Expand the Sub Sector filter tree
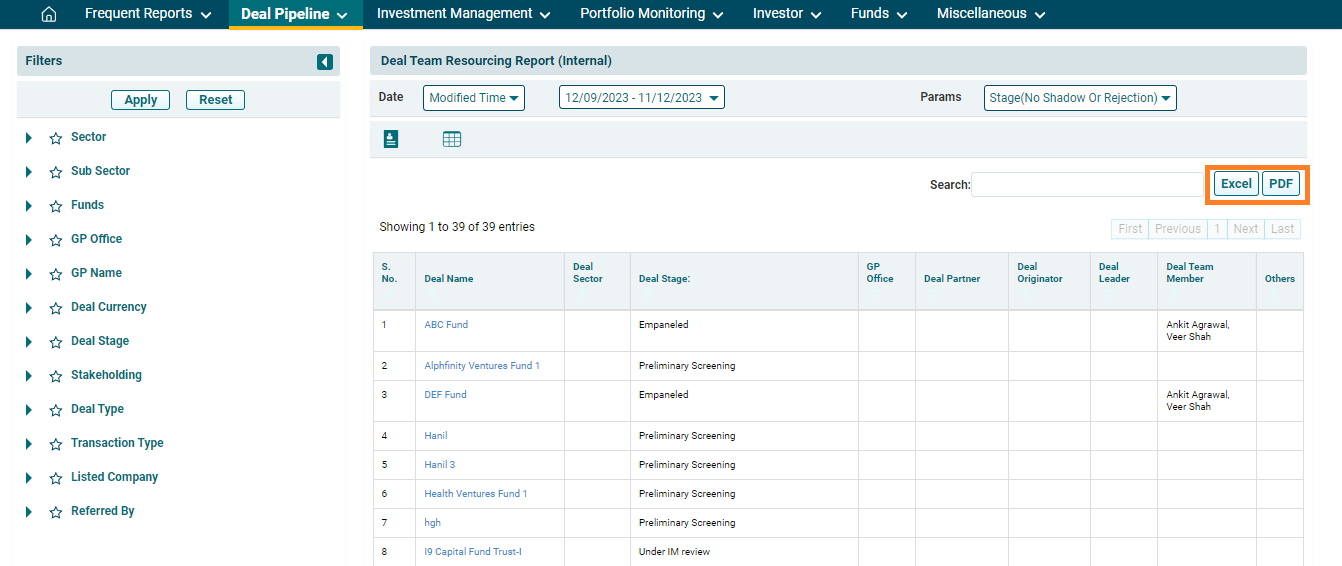This screenshot has width=1342, height=566. 29,172
